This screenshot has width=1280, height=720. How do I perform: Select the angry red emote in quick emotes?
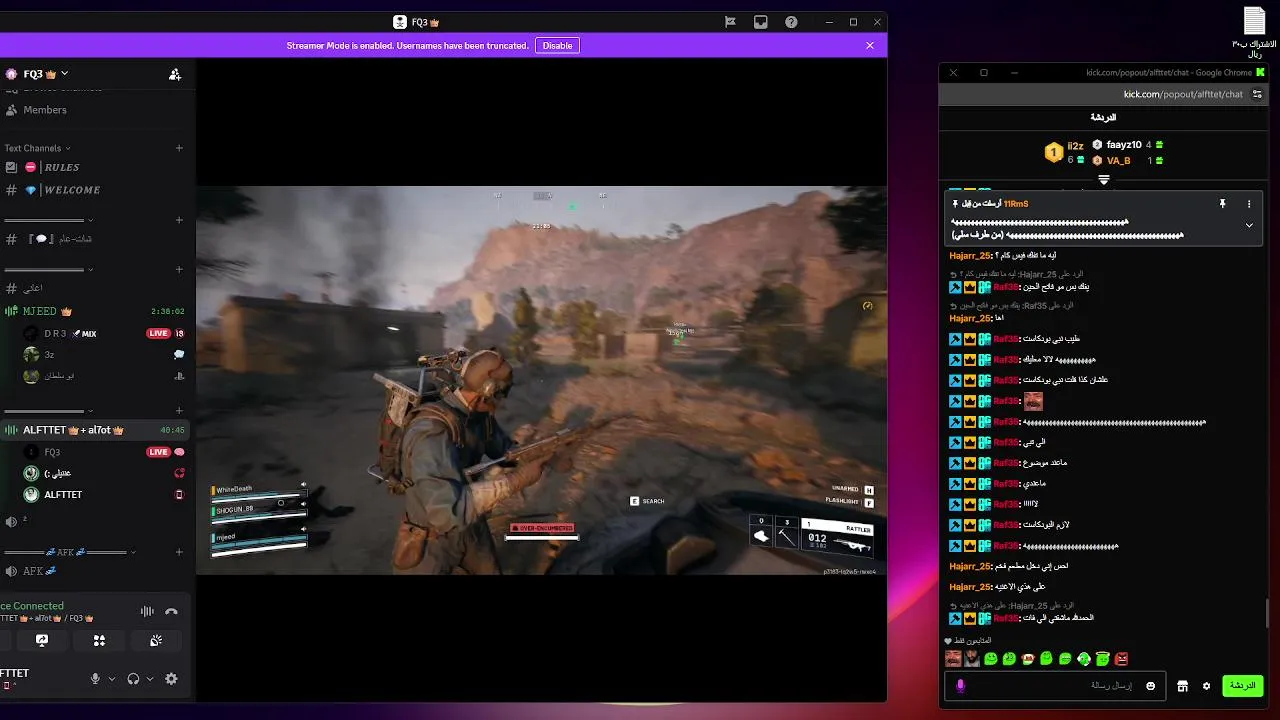1121,658
